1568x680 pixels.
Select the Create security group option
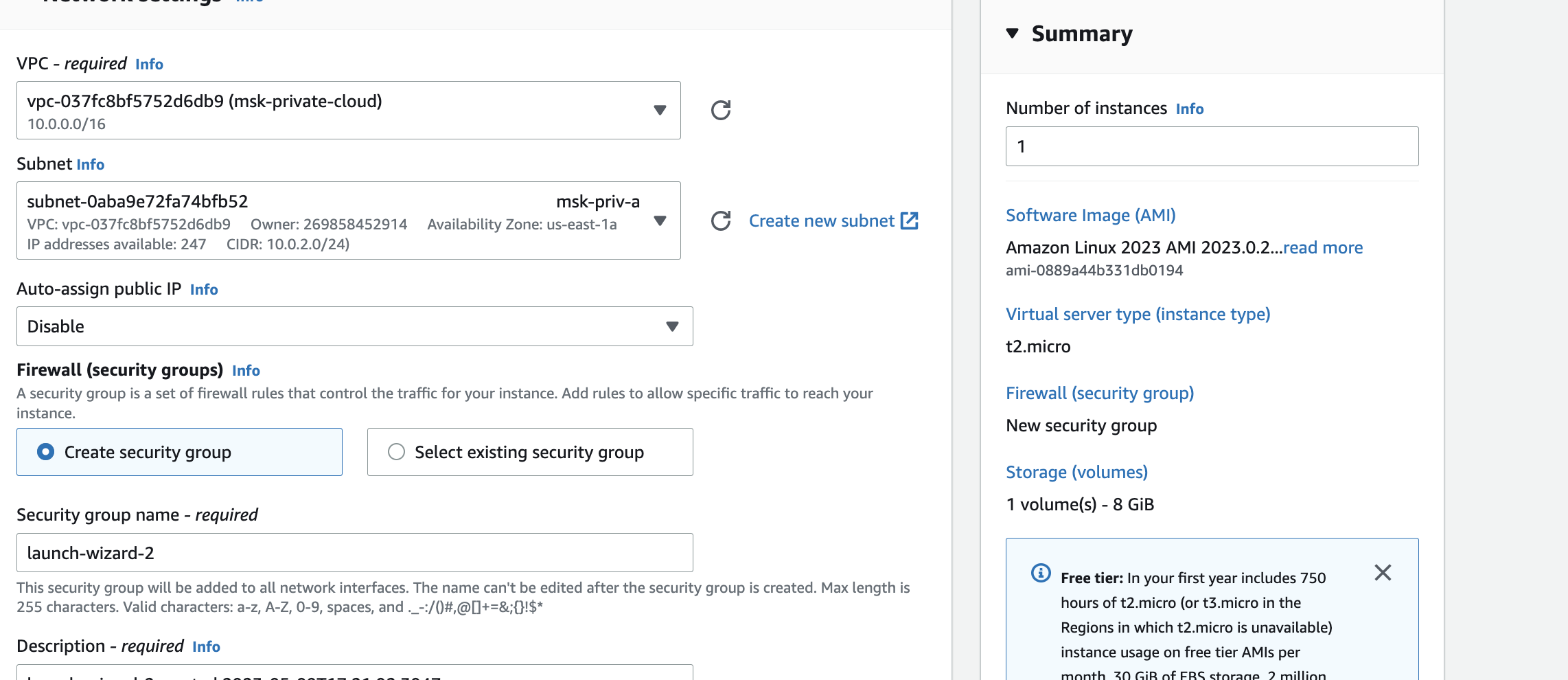[x=46, y=452]
